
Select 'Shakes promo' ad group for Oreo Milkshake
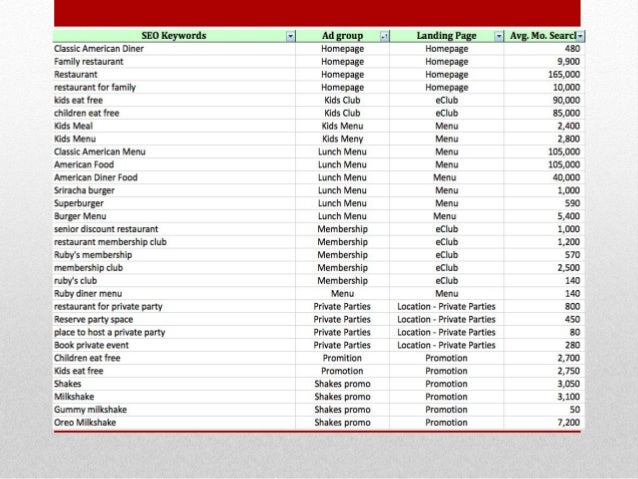point(343,422)
